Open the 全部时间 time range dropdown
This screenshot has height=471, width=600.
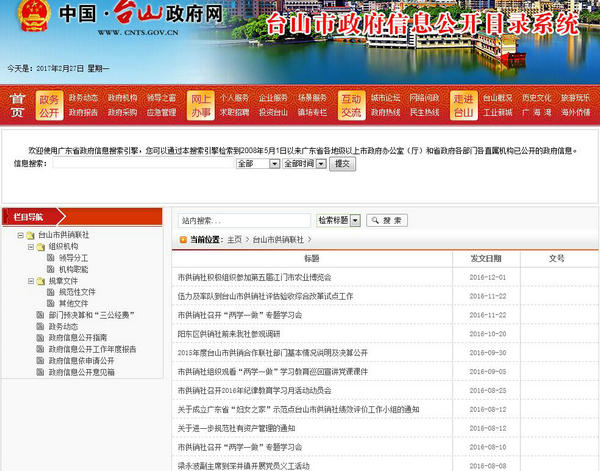pos(303,163)
